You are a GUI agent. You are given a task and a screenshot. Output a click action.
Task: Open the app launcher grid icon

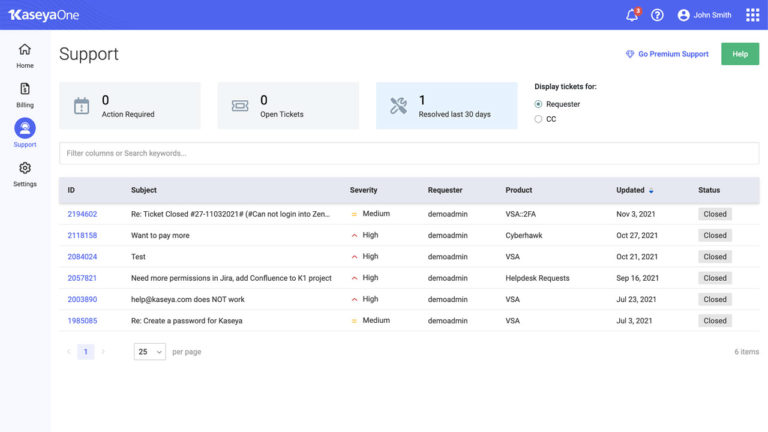pos(752,15)
